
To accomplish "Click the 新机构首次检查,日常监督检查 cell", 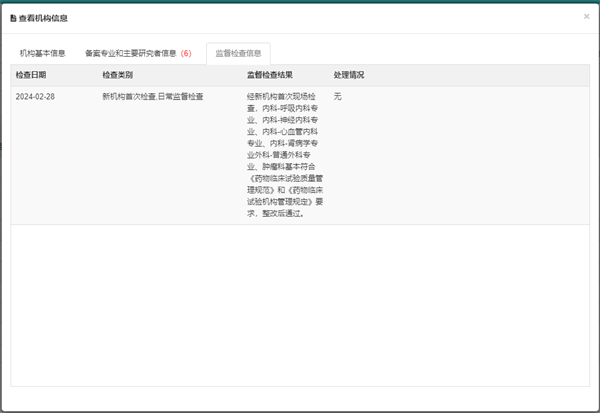I will (153, 96).
